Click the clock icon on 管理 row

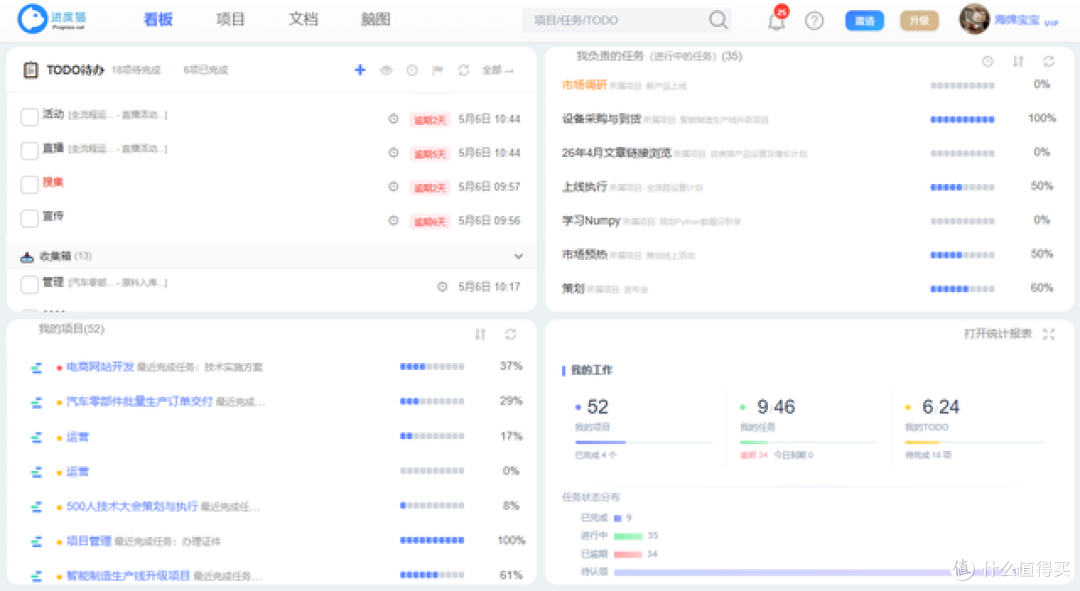pyautogui.click(x=442, y=287)
